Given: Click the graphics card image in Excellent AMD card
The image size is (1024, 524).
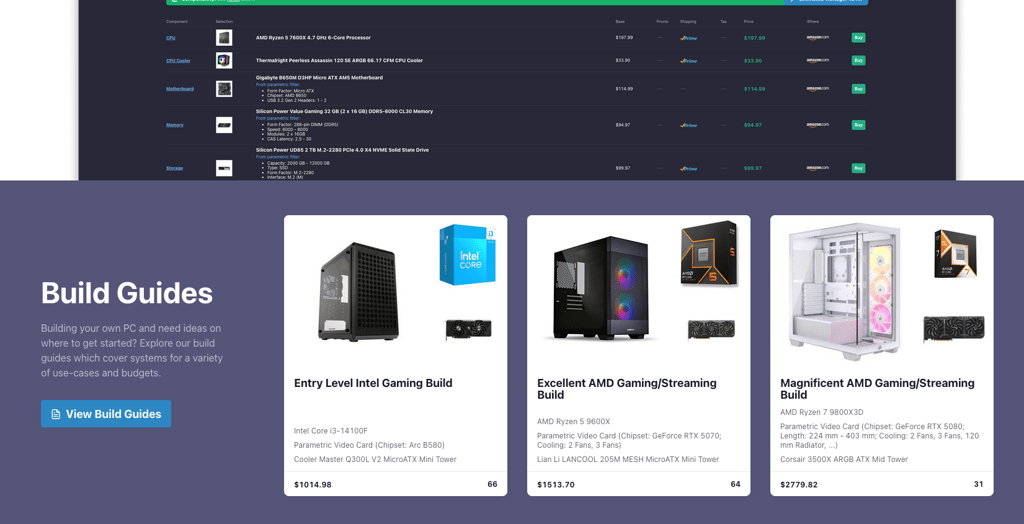Looking at the screenshot, I should (x=711, y=329).
